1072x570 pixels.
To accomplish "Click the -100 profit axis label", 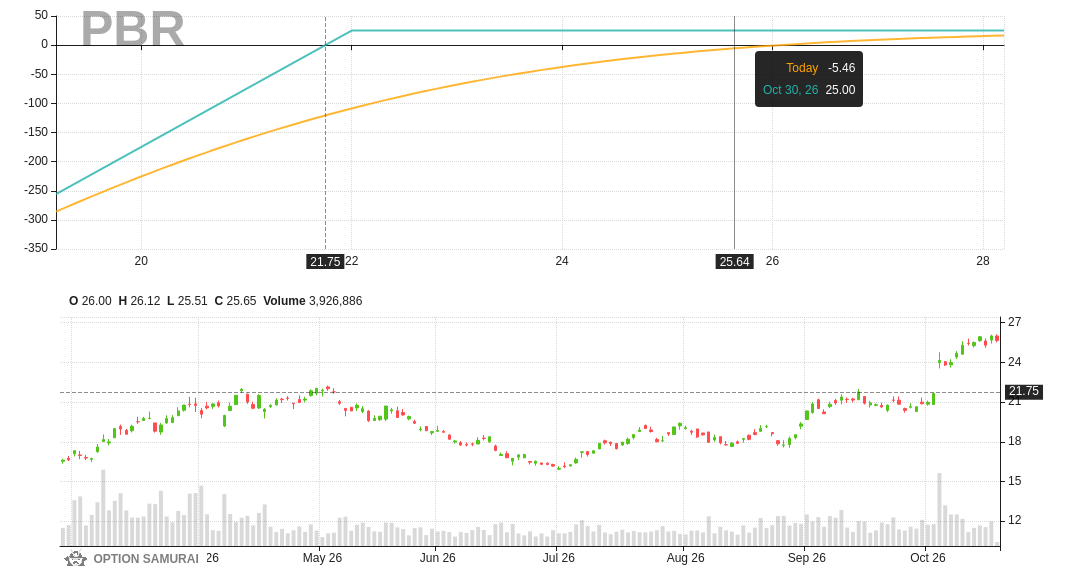I will click(36, 103).
